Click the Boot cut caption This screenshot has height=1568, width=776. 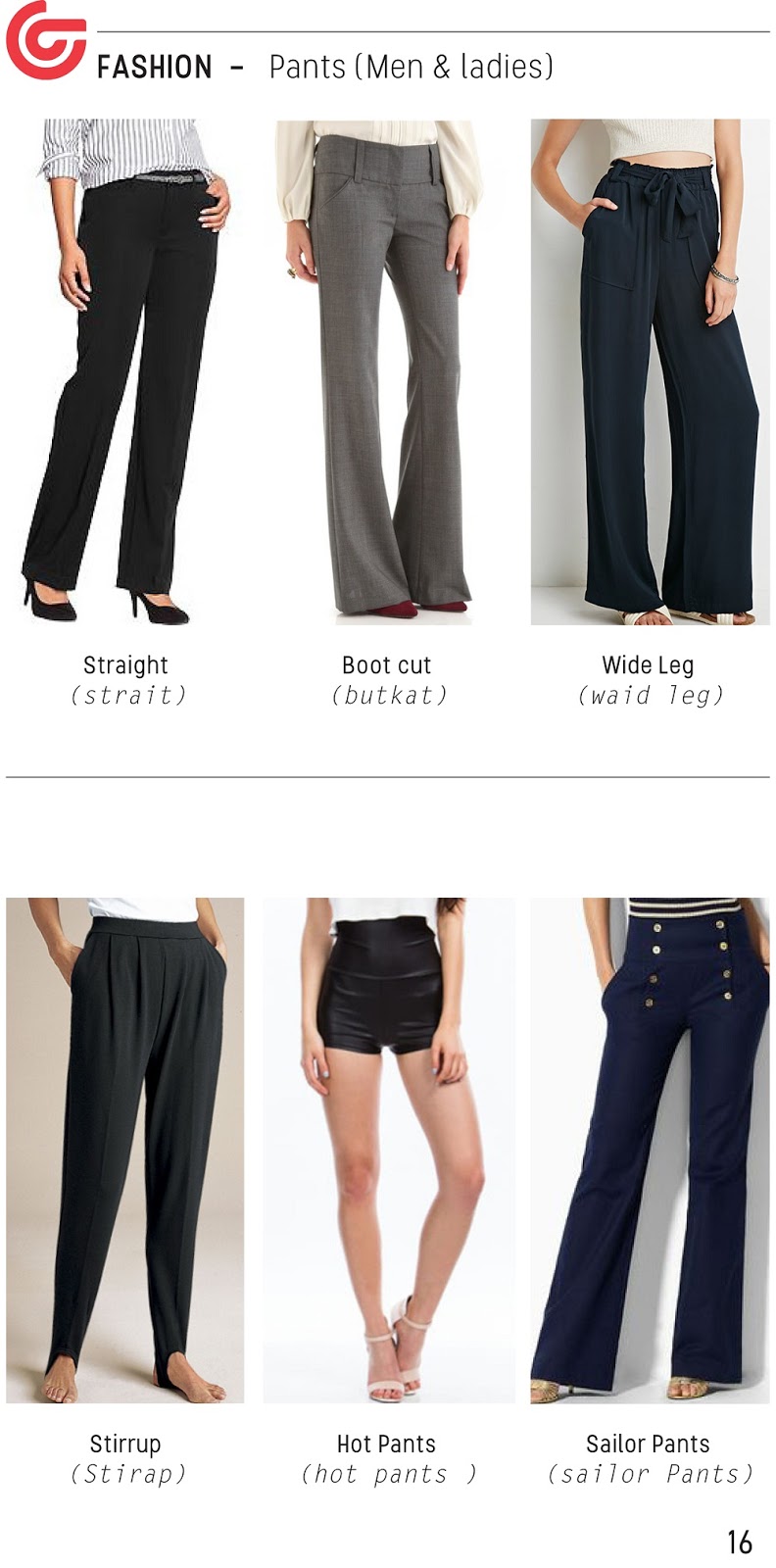coord(386,664)
